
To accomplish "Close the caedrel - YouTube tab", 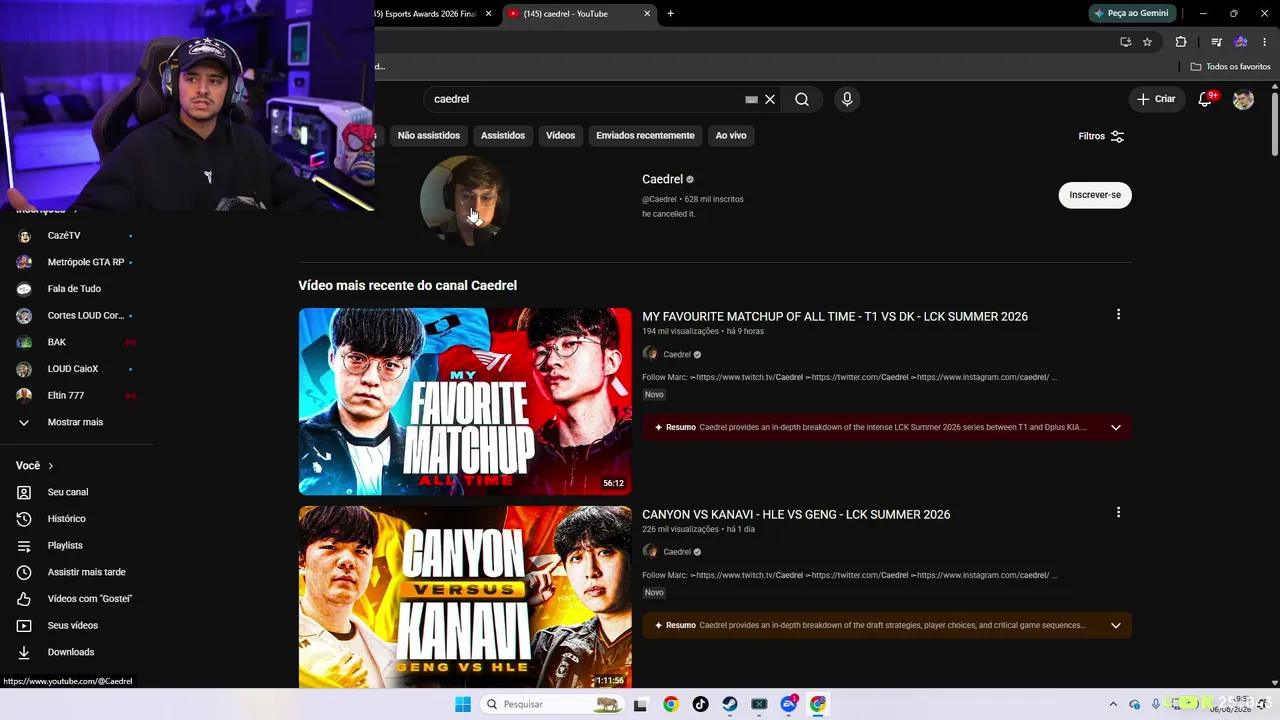I will click(647, 14).
